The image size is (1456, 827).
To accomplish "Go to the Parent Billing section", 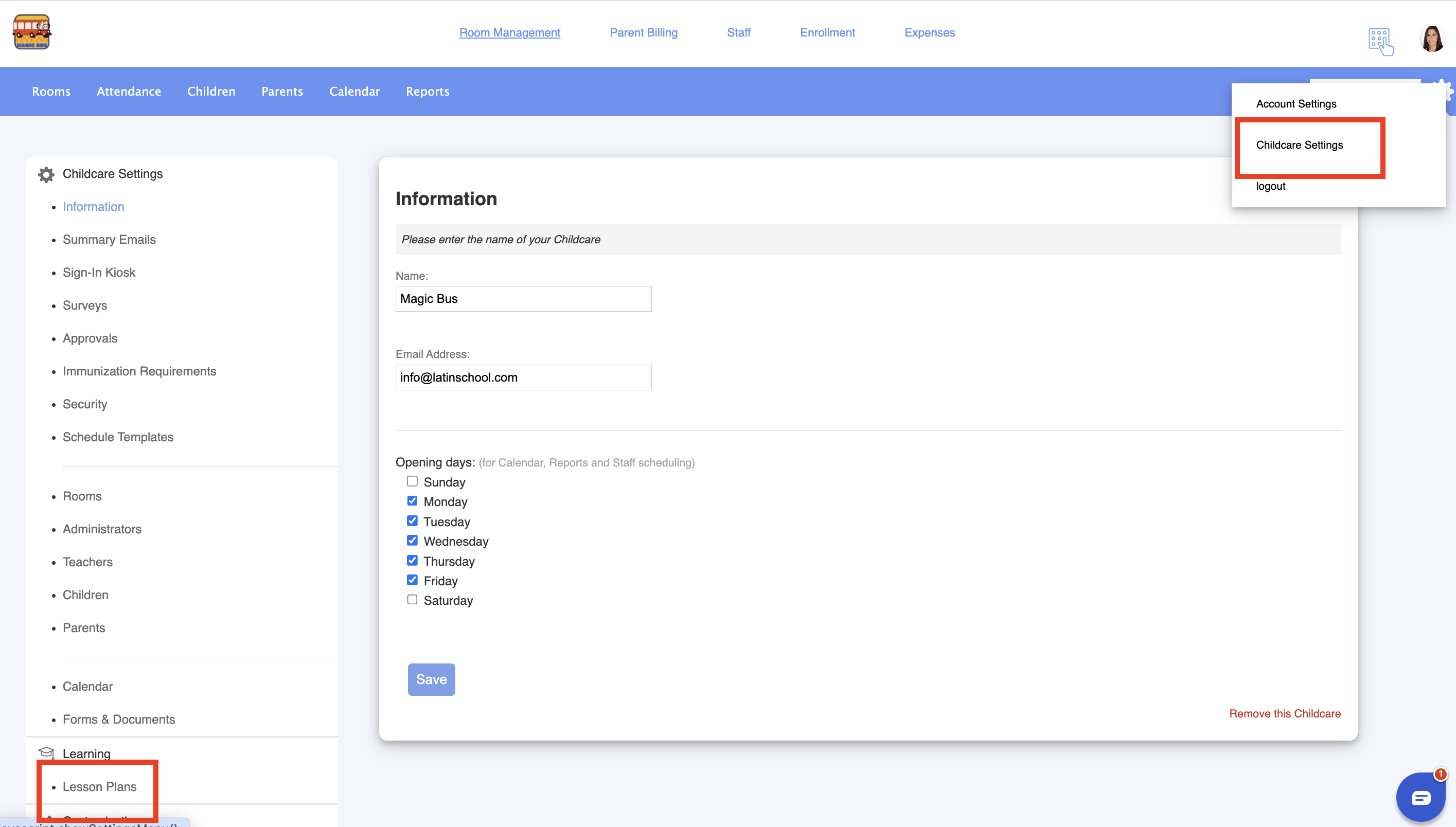I will point(643,32).
